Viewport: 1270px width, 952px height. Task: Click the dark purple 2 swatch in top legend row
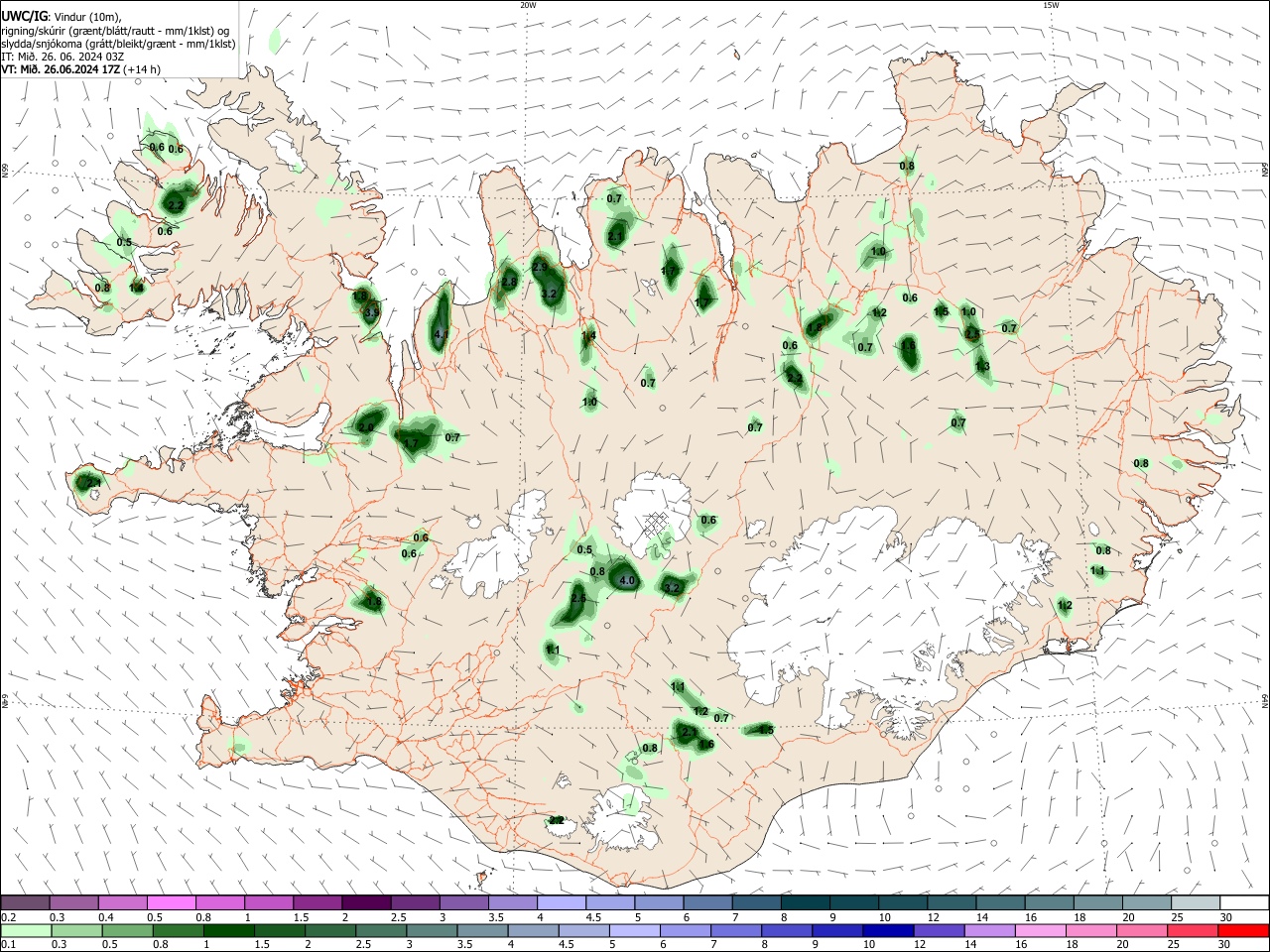365,902
